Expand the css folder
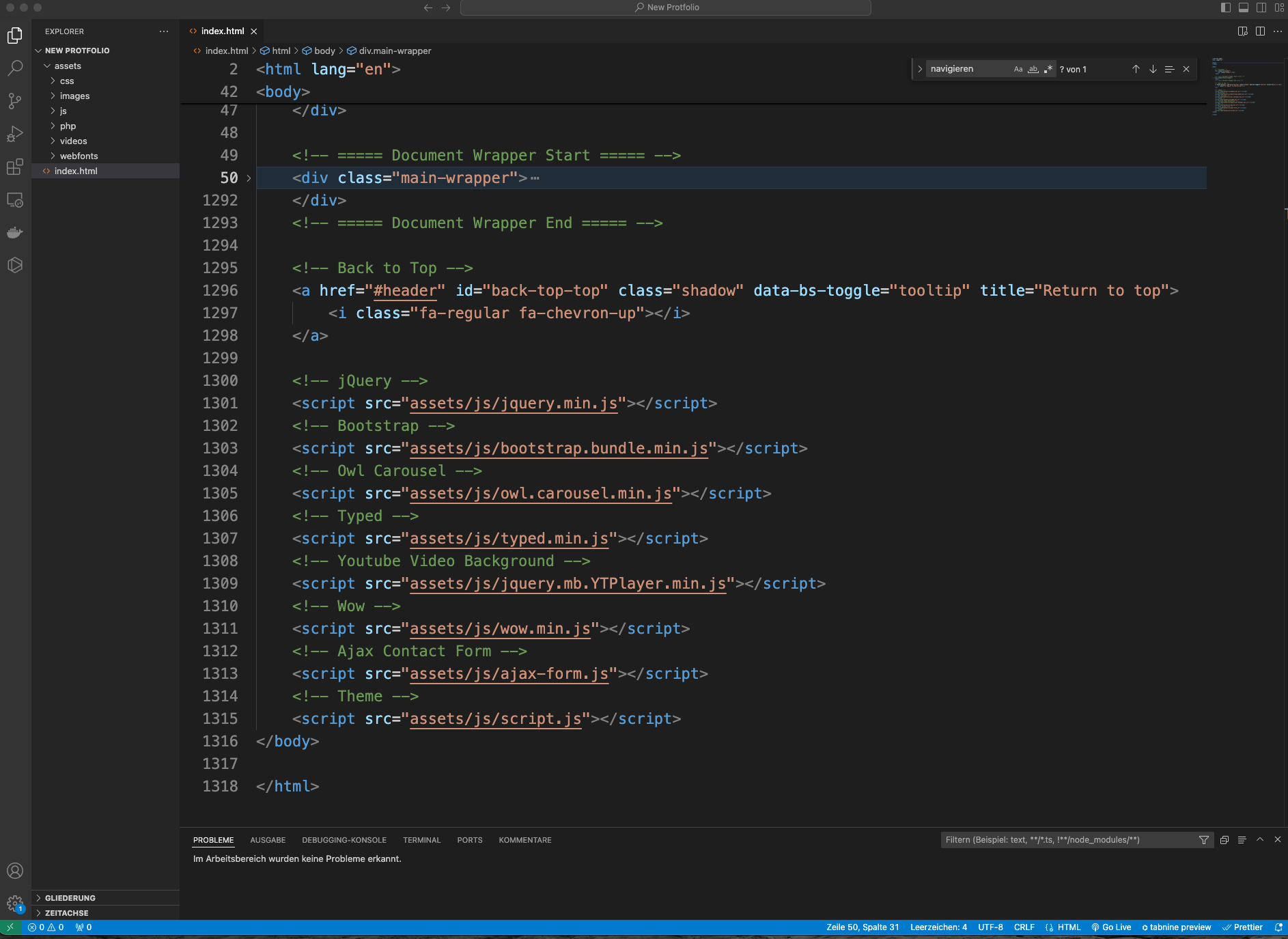This screenshot has width=1288, height=939. click(105, 81)
